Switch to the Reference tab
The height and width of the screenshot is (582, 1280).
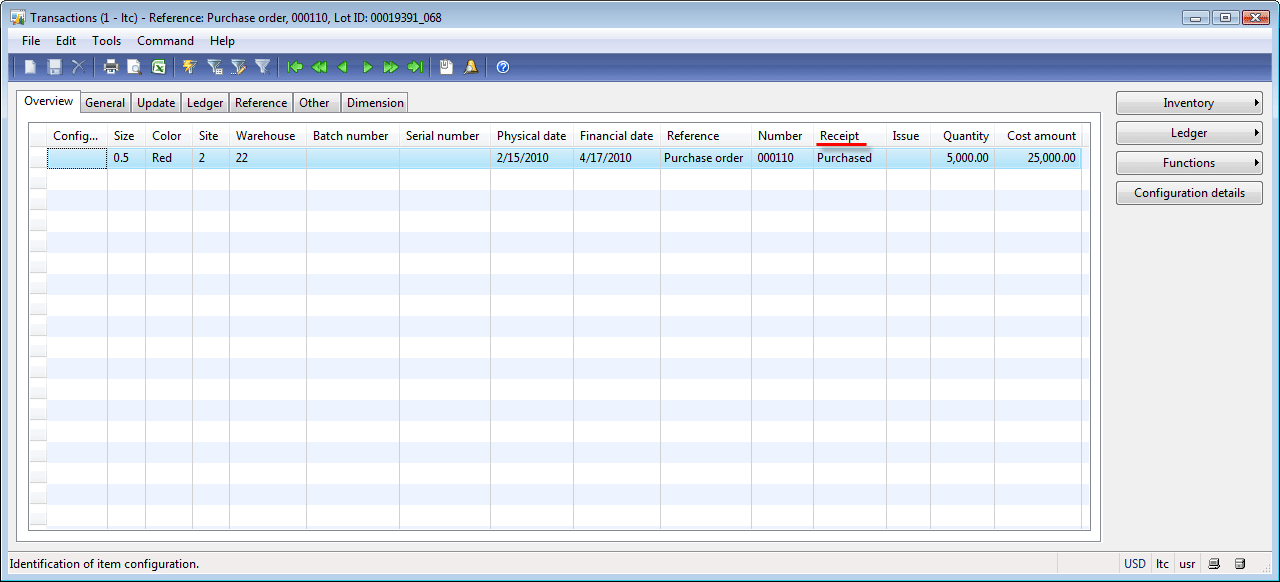(261, 102)
